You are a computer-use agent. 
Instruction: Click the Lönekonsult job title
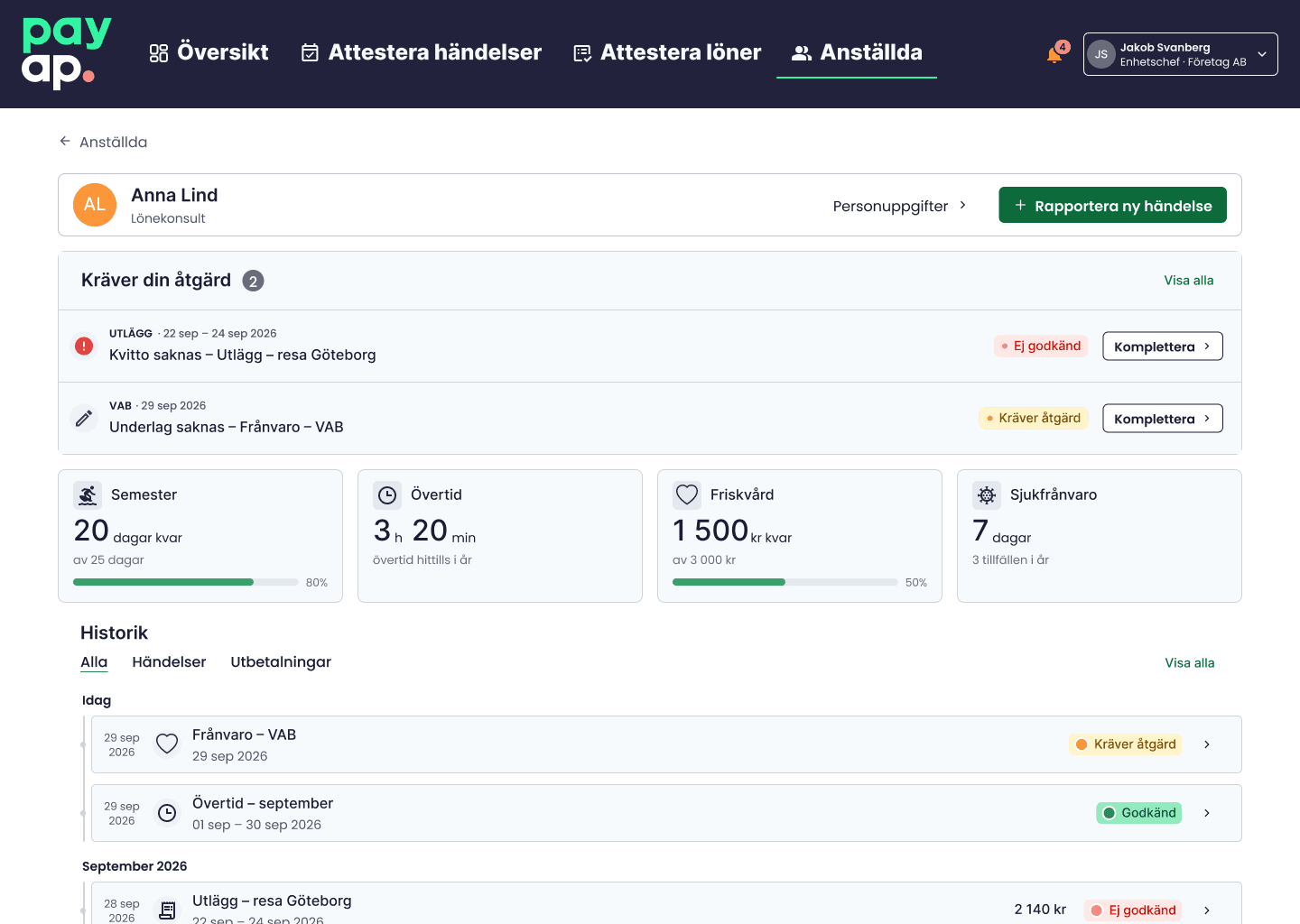[x=168, y=218]
